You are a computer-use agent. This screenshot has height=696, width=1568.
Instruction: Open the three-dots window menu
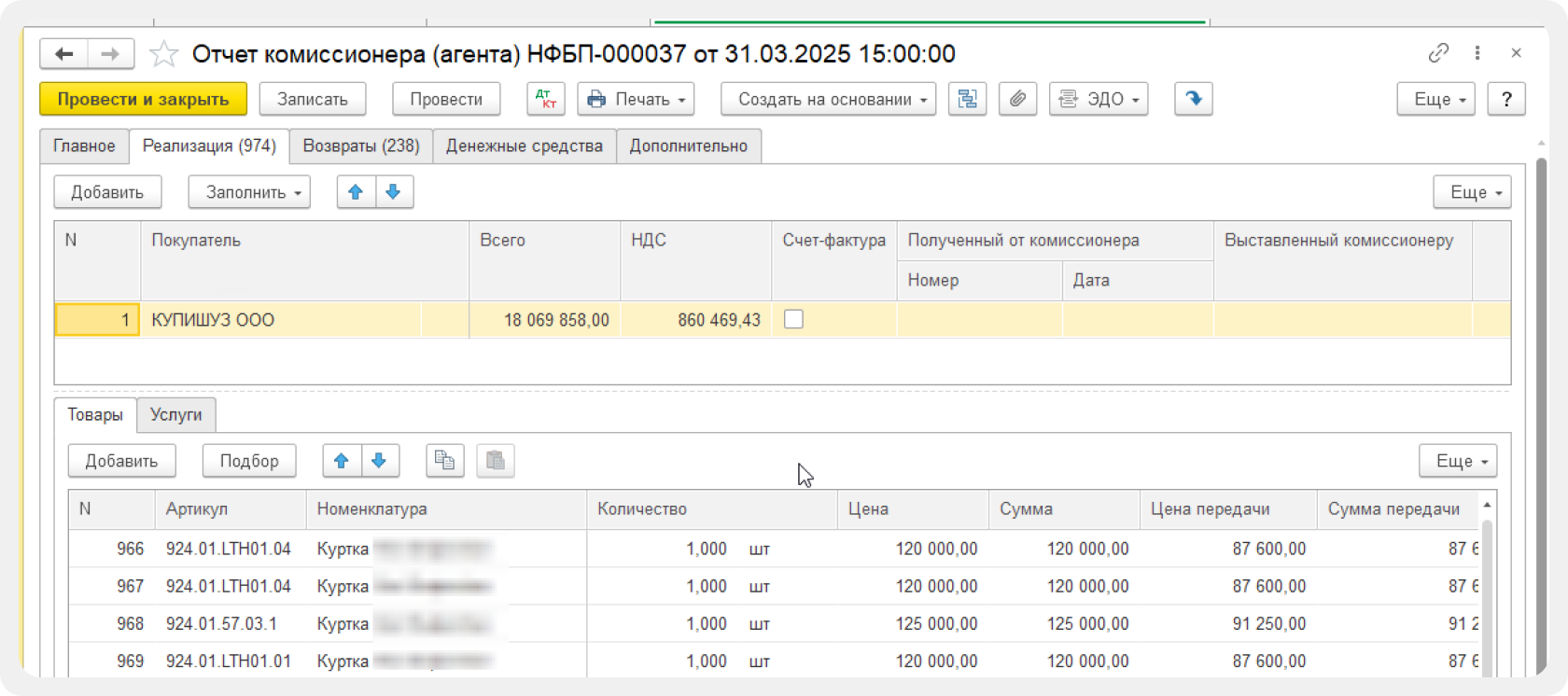(x=1477, y=53)
